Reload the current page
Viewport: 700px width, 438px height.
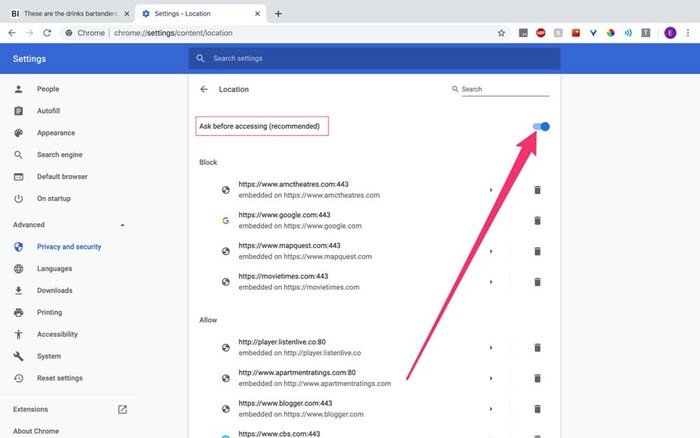[47, 33]
